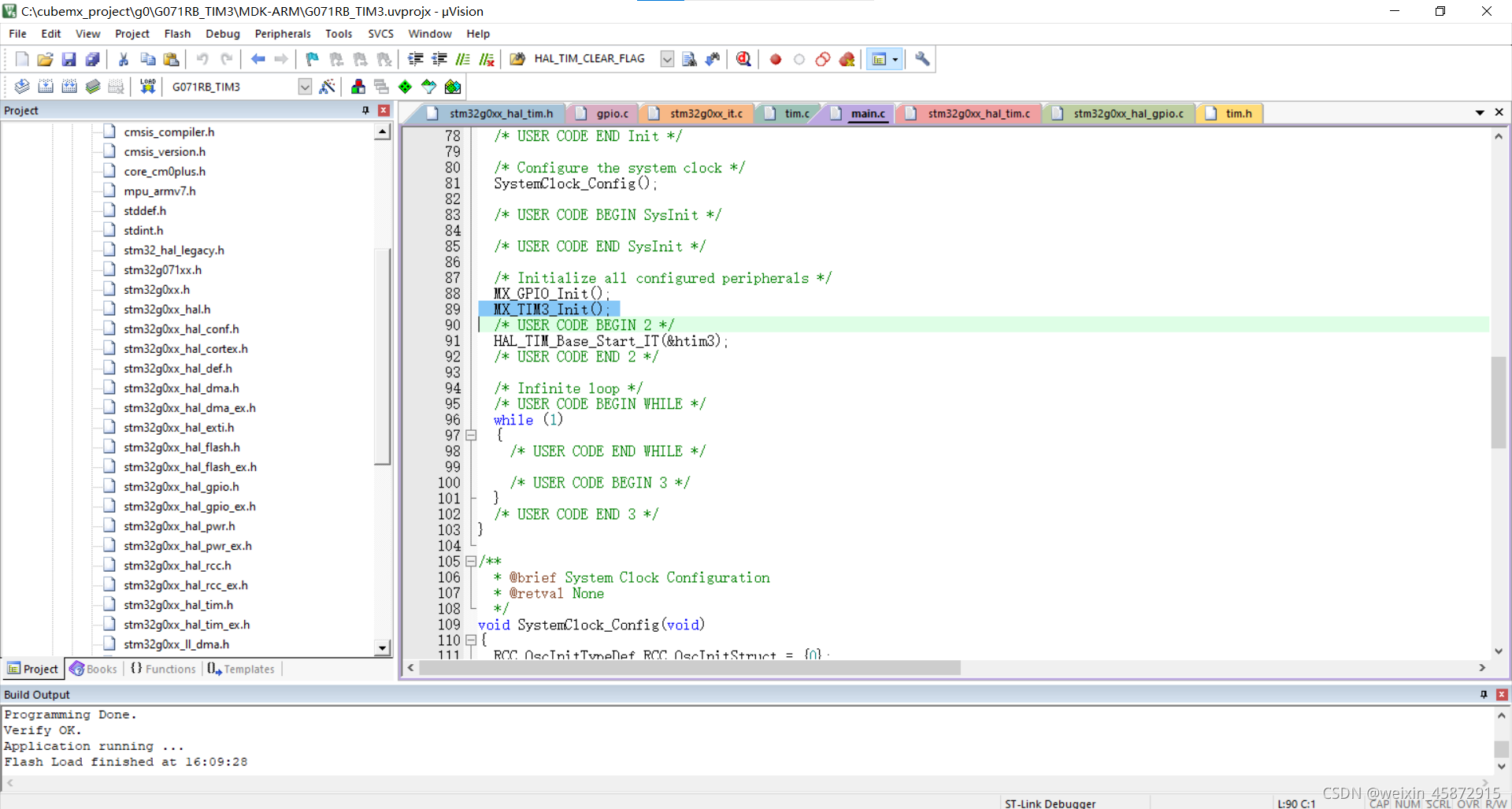Image resolution: width=1512 pixels, height=809 pixels.
Task: Click the editor vertical scrollbar thumb
Action: (1499, 403)
